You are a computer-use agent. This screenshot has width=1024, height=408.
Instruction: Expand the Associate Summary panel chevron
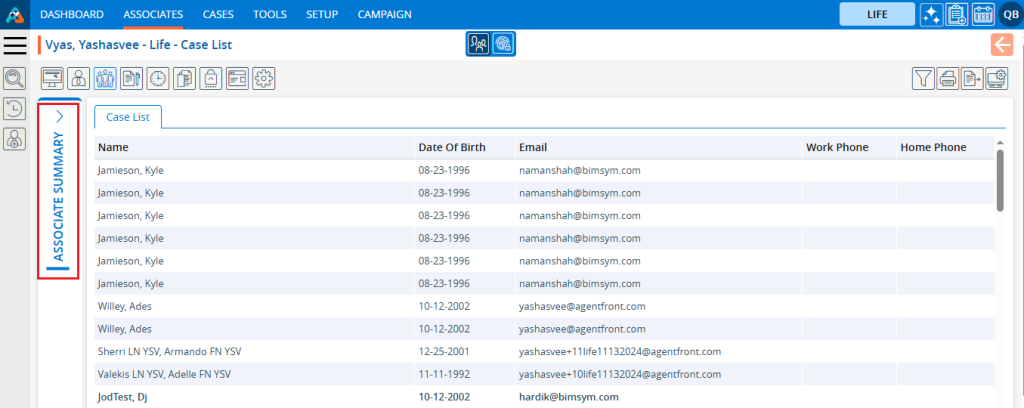(x=59, y=116)
